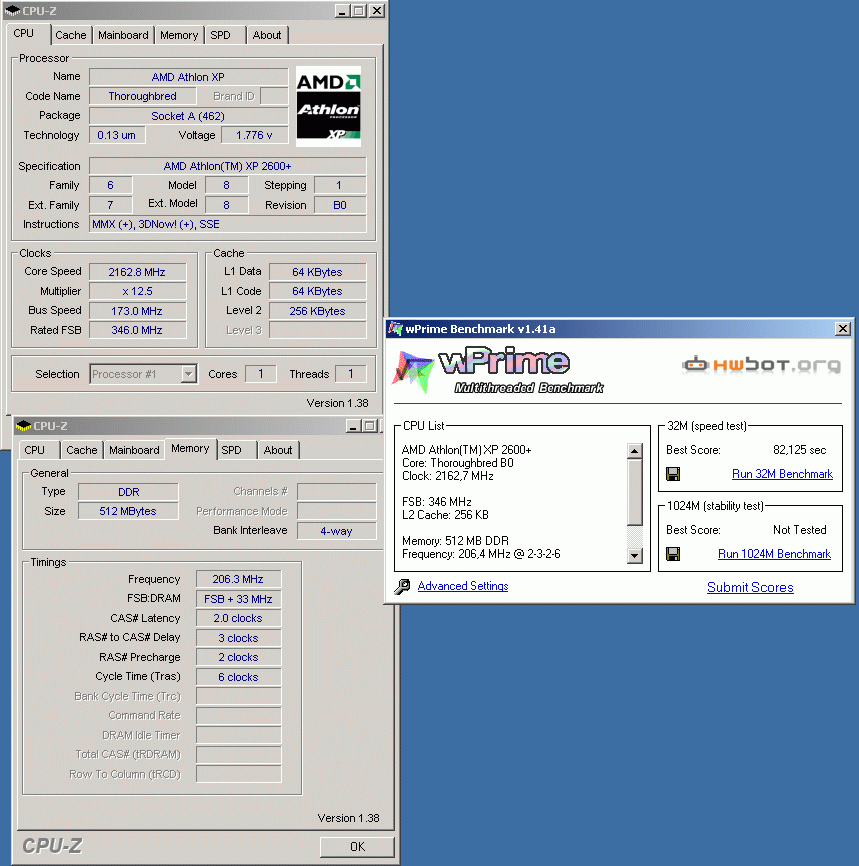Select the Memory tab in the lower CPU-Z window
Viewport: 859px width, 866px height.
point(190,448)
